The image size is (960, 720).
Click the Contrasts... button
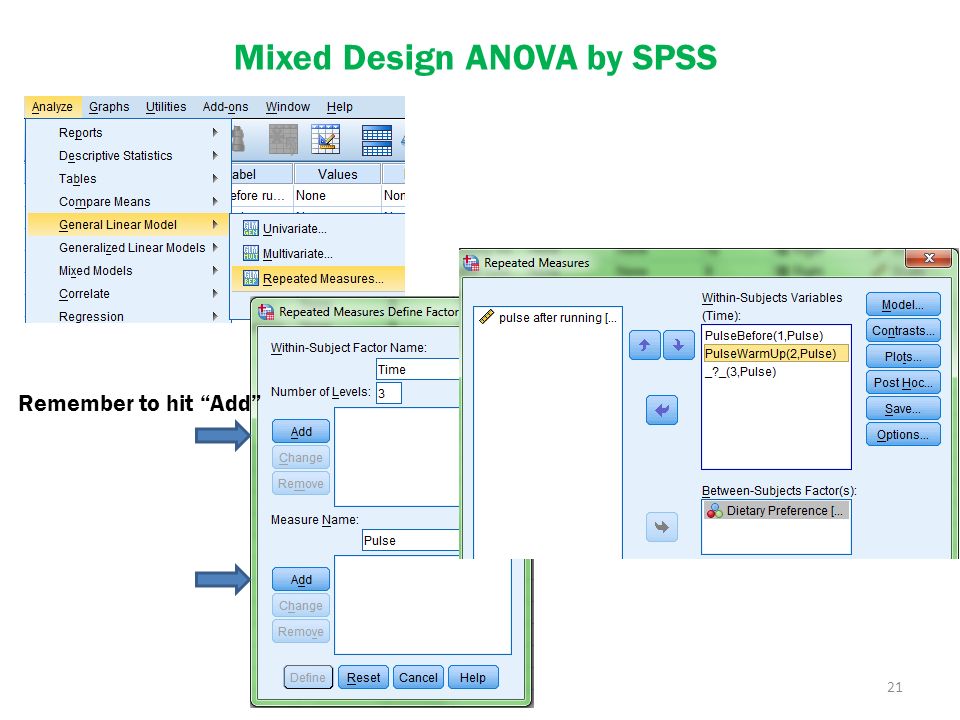click(903, 331)
